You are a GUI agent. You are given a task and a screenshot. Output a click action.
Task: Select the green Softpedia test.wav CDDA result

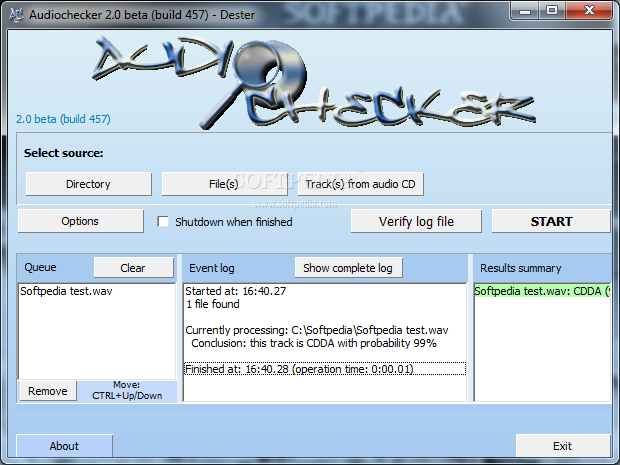click(x=542, y=291)
